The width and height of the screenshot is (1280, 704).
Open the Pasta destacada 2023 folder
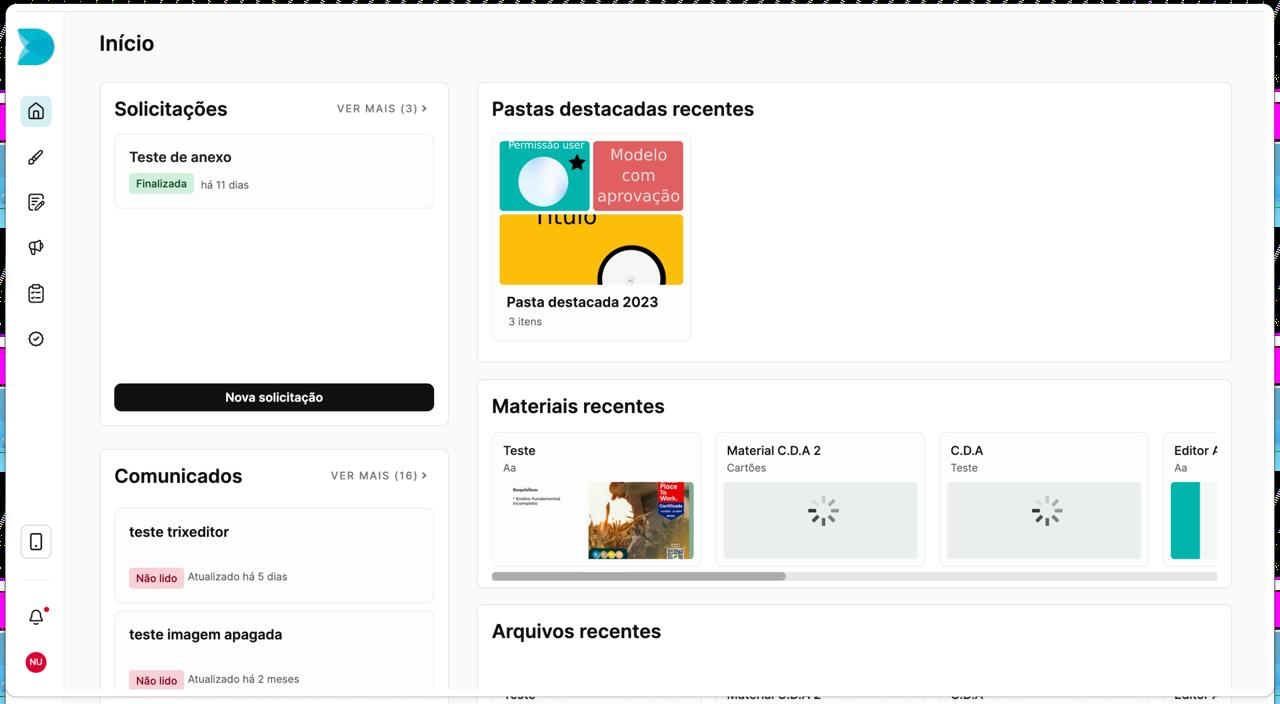(591, 238)
